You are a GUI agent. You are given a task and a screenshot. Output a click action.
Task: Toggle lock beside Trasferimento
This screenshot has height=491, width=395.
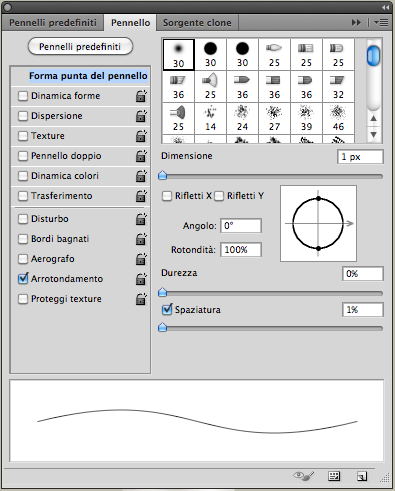pos(141,196)
